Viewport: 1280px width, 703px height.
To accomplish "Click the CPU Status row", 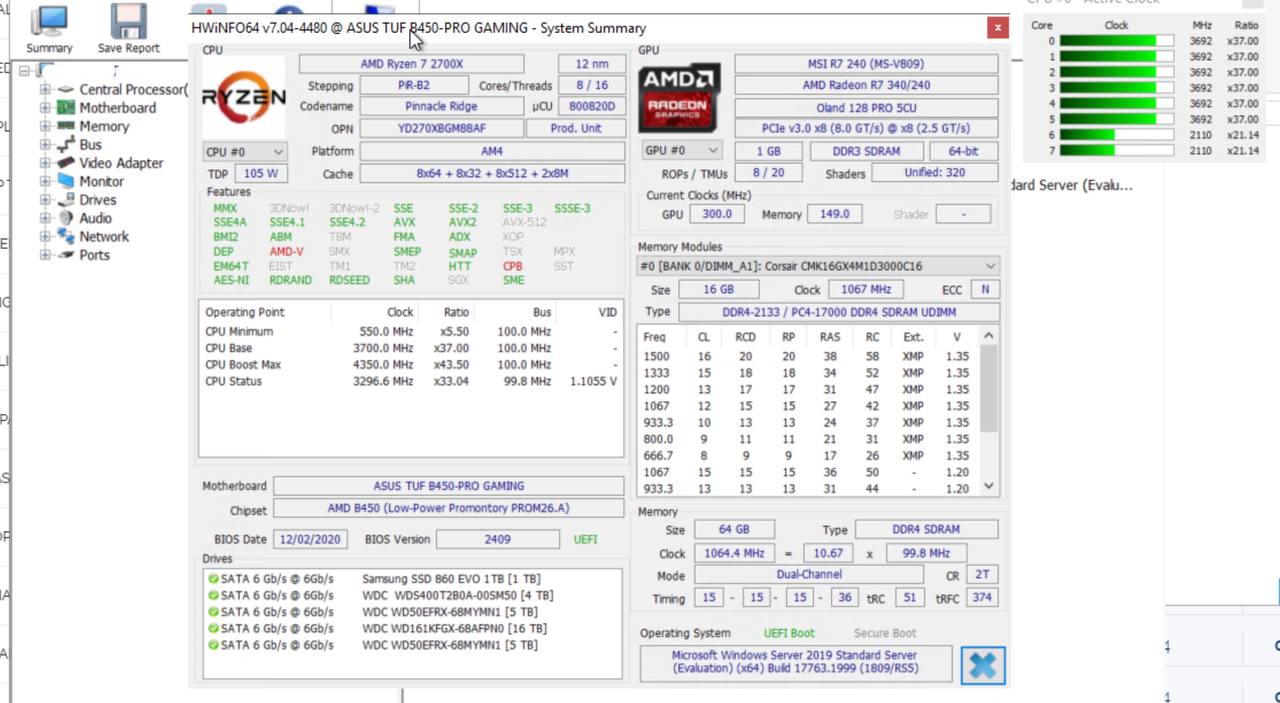I will point(411,381).
